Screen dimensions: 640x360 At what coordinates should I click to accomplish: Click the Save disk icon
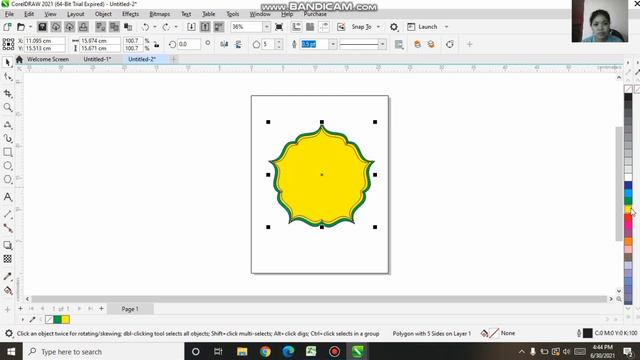(42, 27)
